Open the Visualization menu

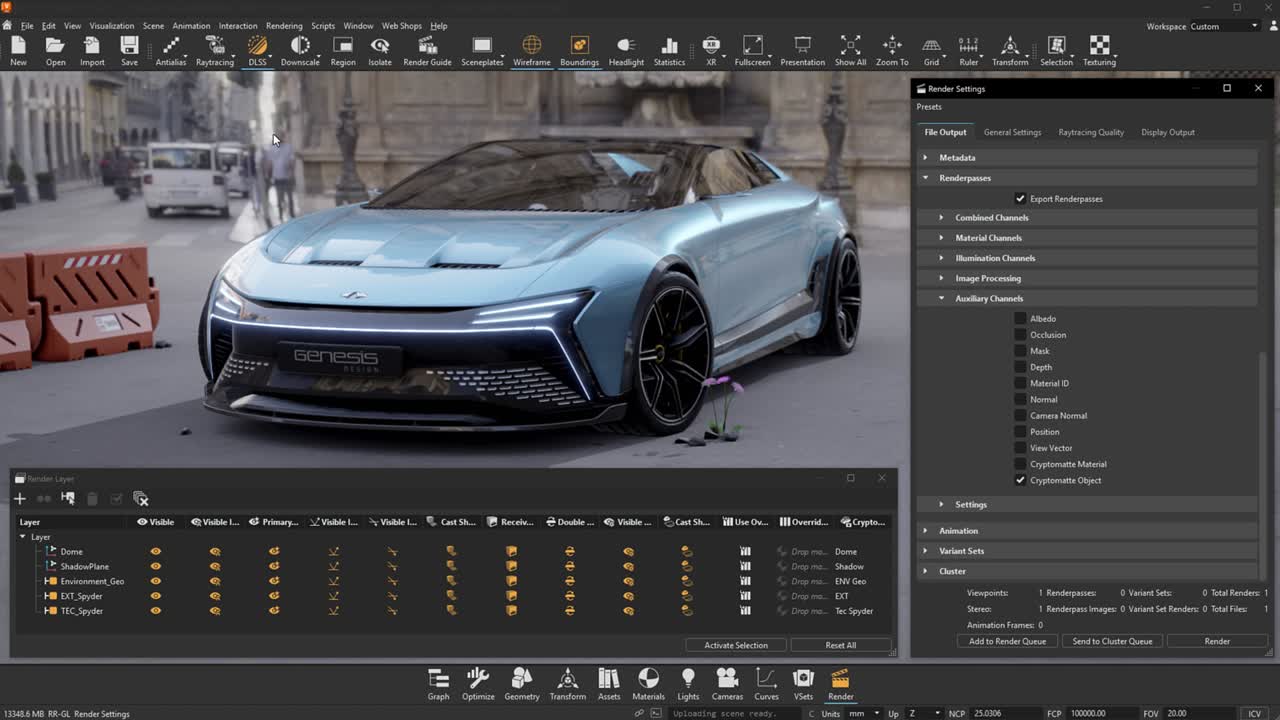coord(111,26)
